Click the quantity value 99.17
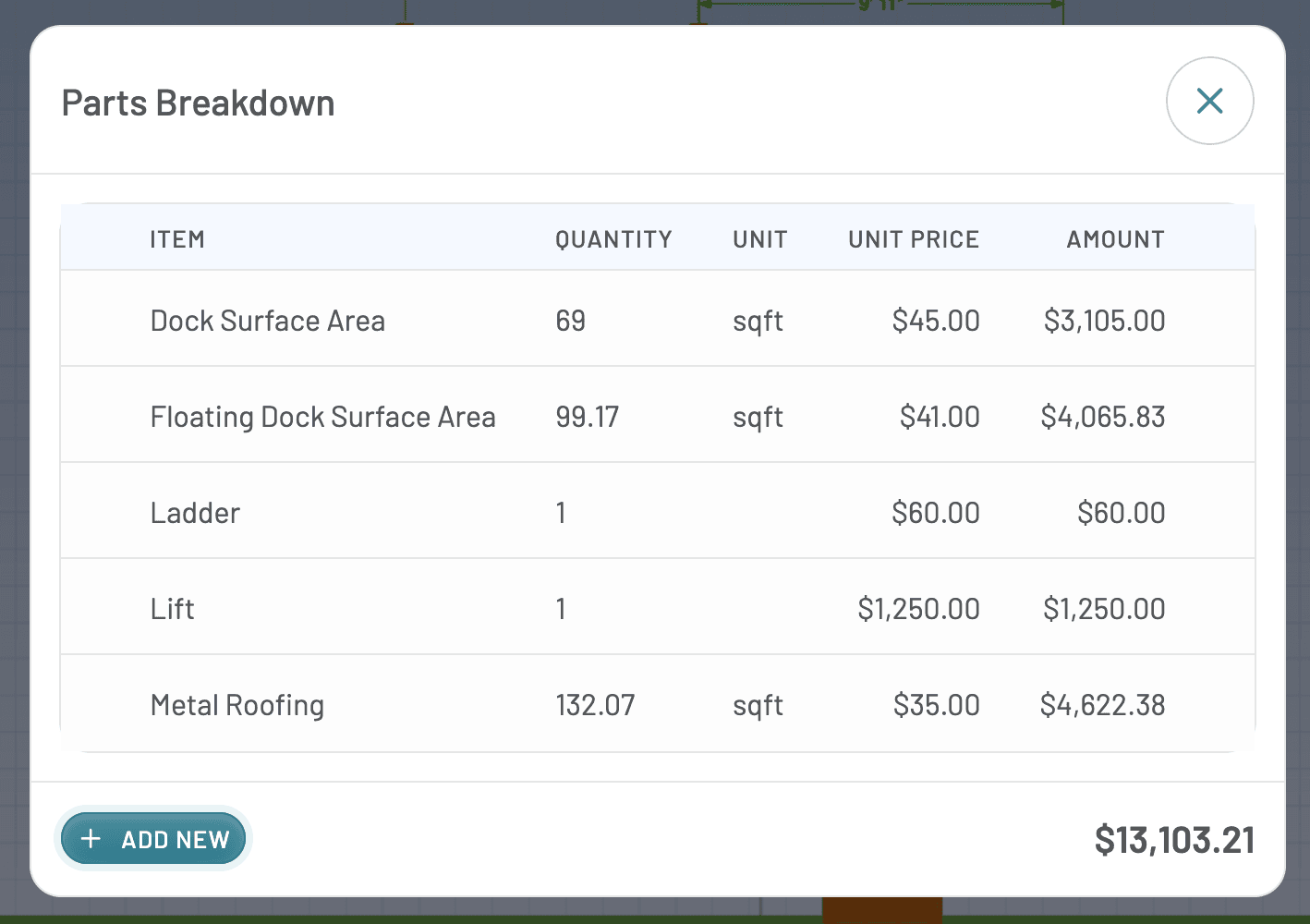Viewport: 1310px width, 924px height. [x=587, y=417]
